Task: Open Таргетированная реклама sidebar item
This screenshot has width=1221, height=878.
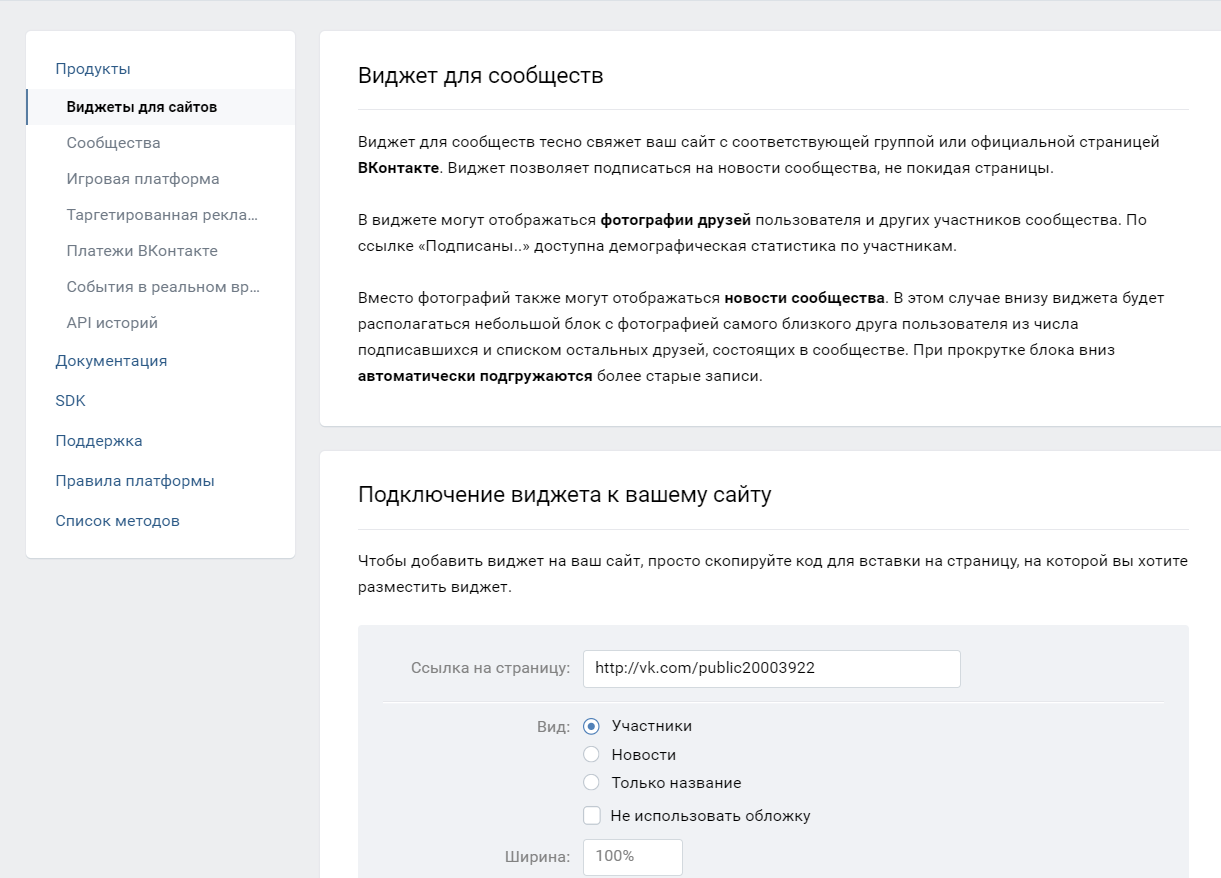Action: click(163, 215)
